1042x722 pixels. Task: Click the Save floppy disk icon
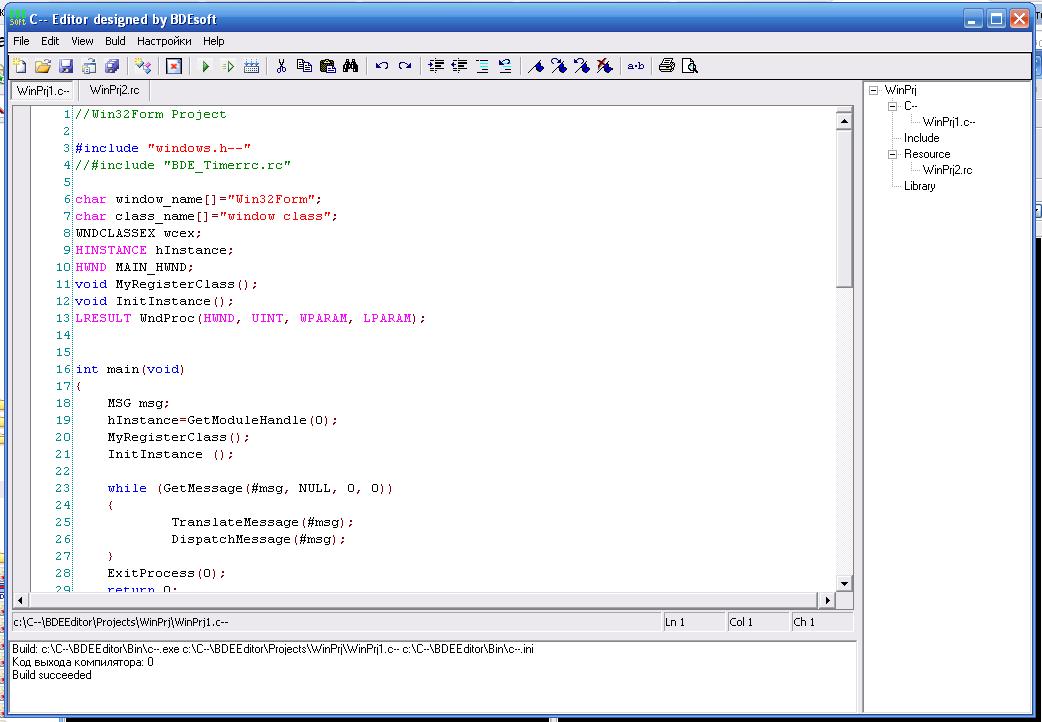point(65,66)
